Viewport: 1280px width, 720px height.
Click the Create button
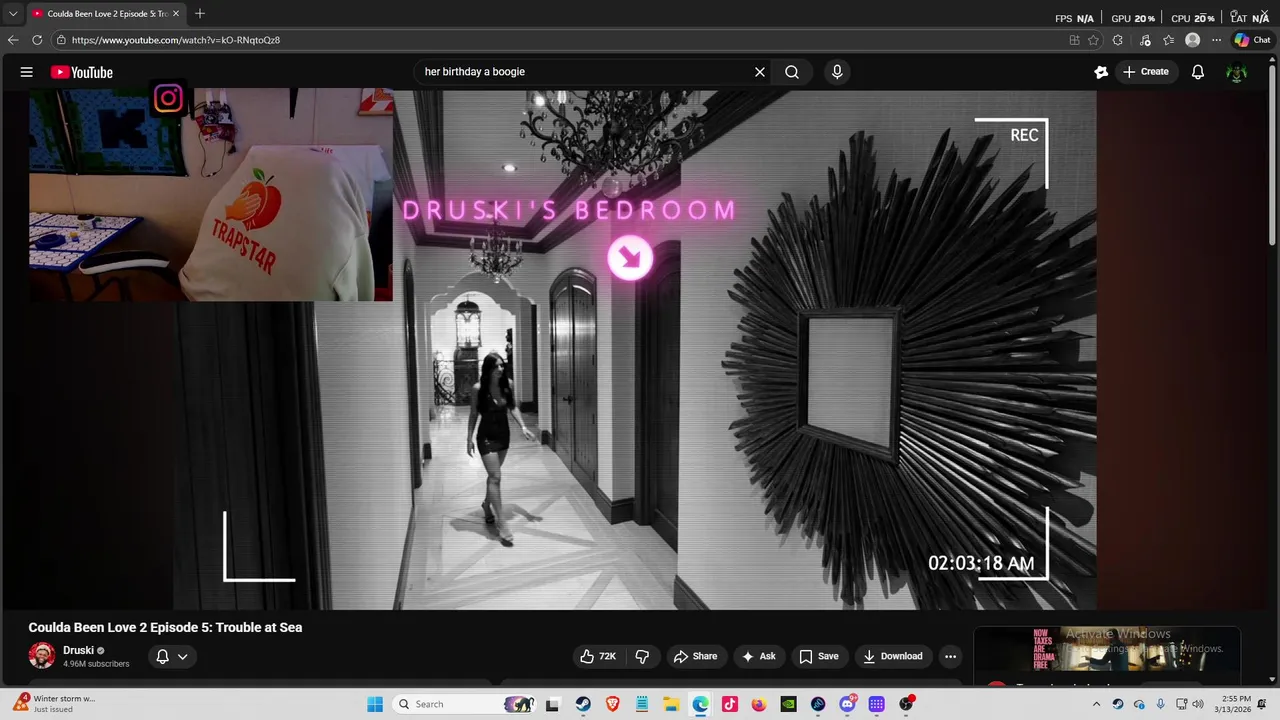[x=1146, y=72]
